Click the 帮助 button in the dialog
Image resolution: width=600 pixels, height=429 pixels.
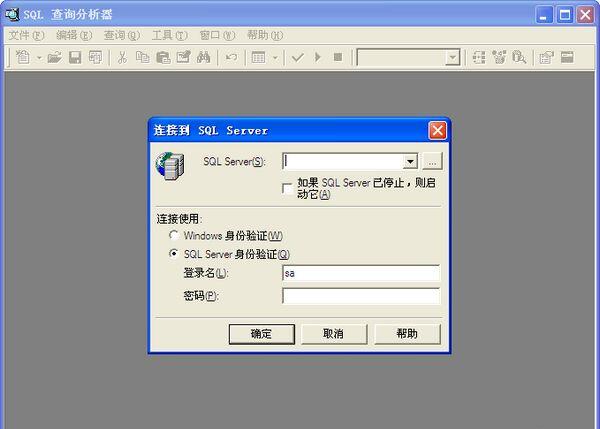(407, 334)
